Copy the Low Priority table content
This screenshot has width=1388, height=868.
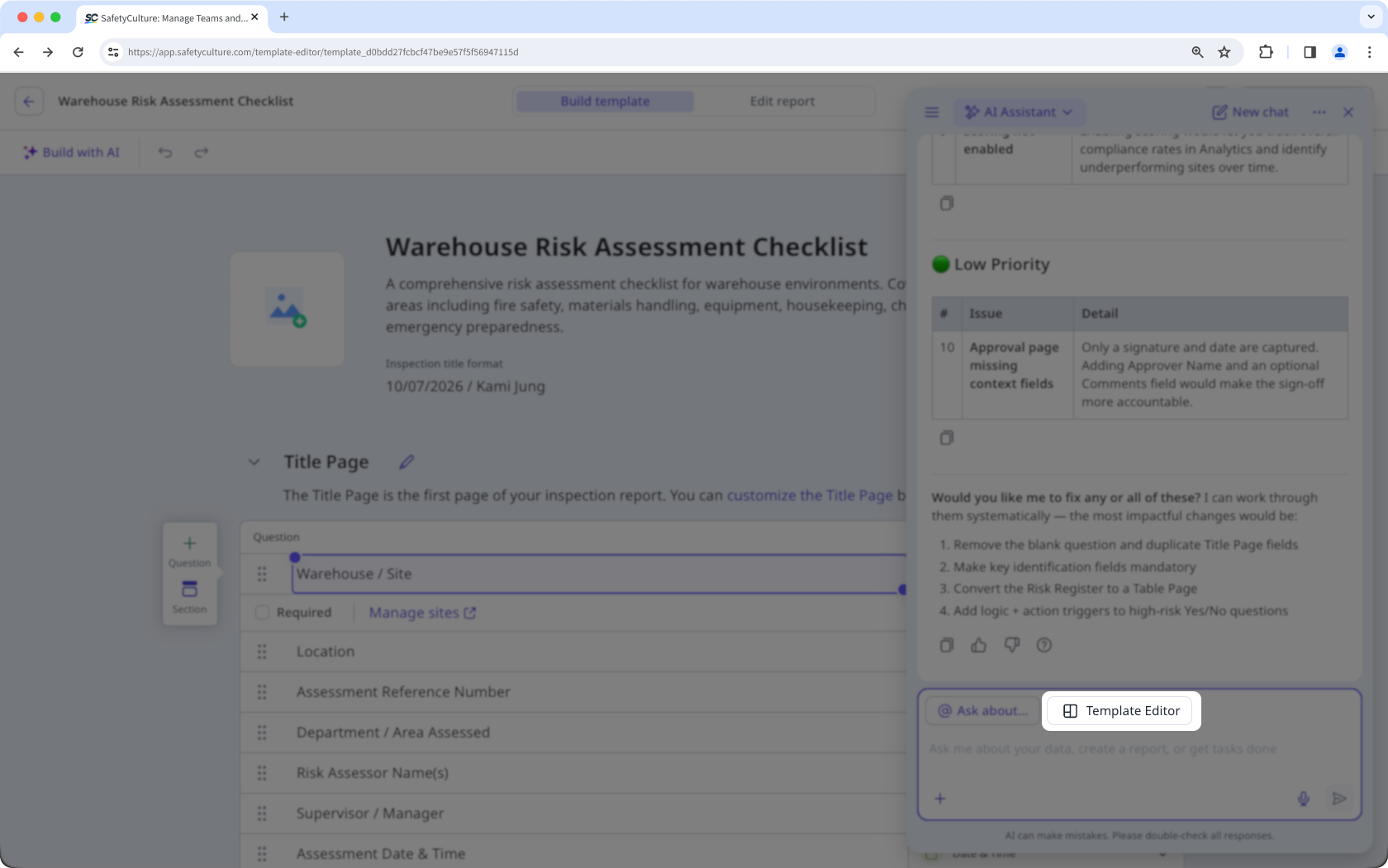tap(947, 438)
